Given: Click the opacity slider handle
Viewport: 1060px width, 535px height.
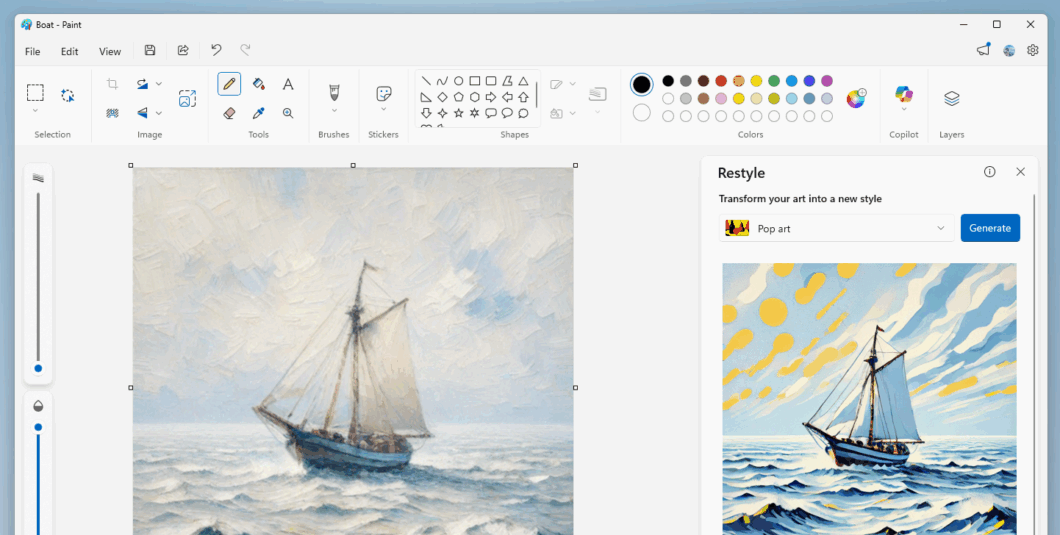Looking at the screenshot, I should pos(38,427).
